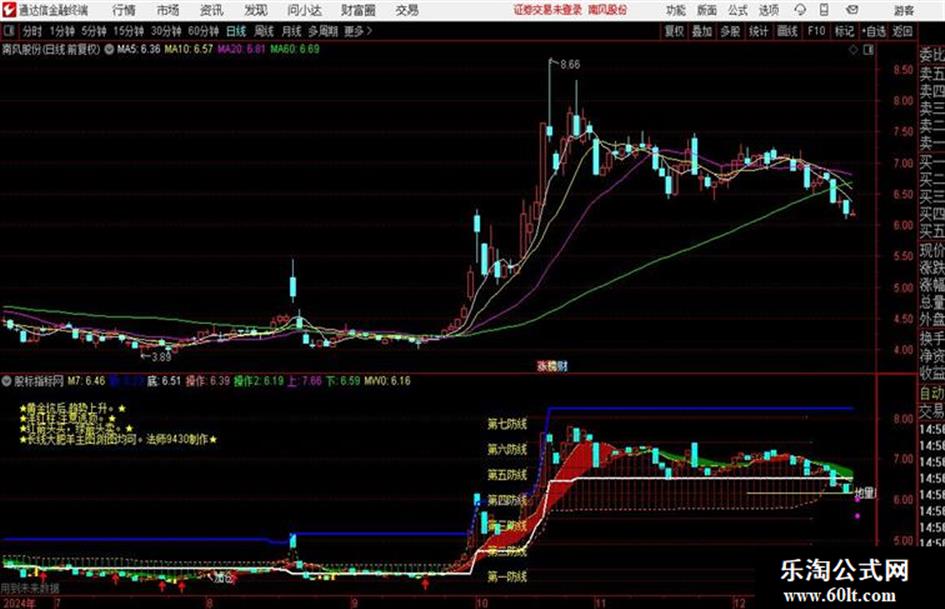Switch to 5分钟 period

[x=94, y=31]
